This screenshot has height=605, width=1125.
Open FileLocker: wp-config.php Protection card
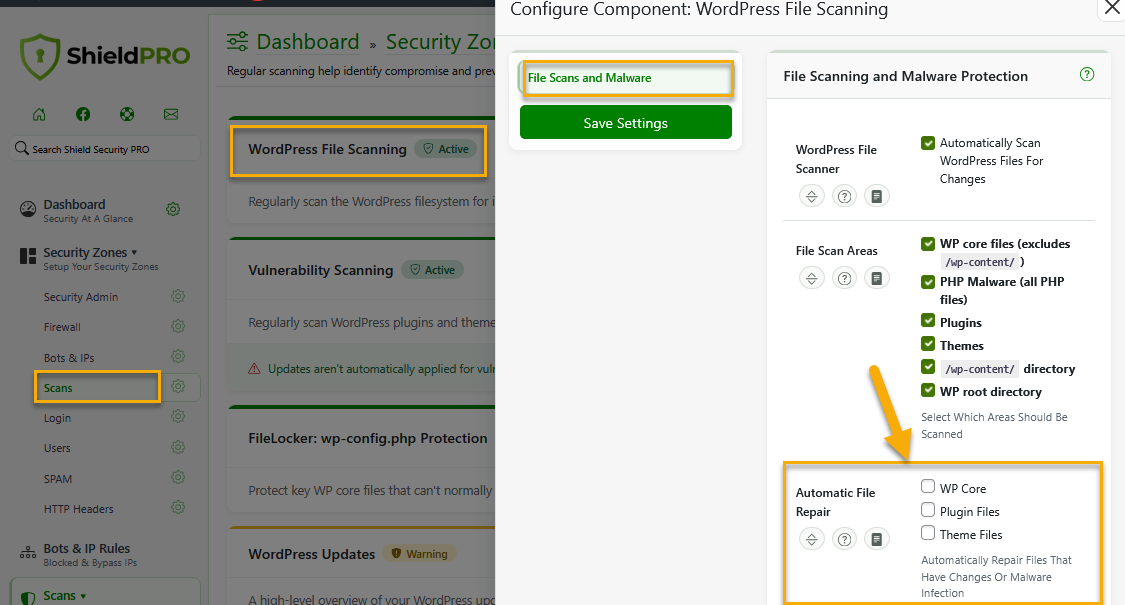tap(367, 438)
